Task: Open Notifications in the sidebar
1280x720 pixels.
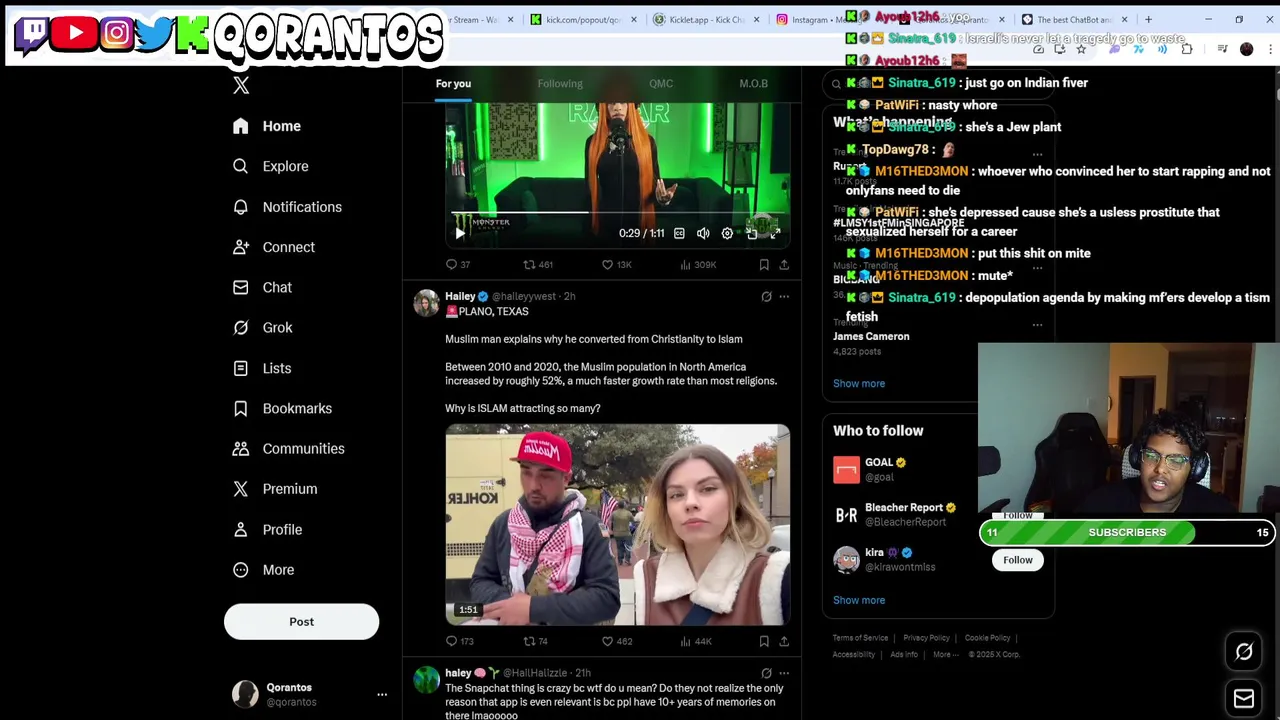Action: (x=287, y=207)
